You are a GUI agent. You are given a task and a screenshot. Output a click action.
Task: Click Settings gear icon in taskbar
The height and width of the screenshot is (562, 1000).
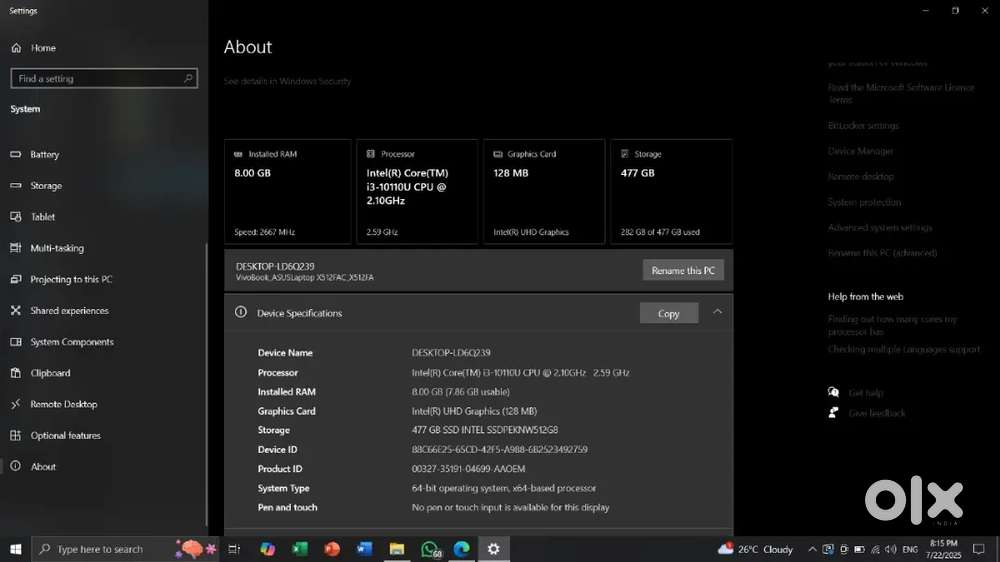[494, 549]
